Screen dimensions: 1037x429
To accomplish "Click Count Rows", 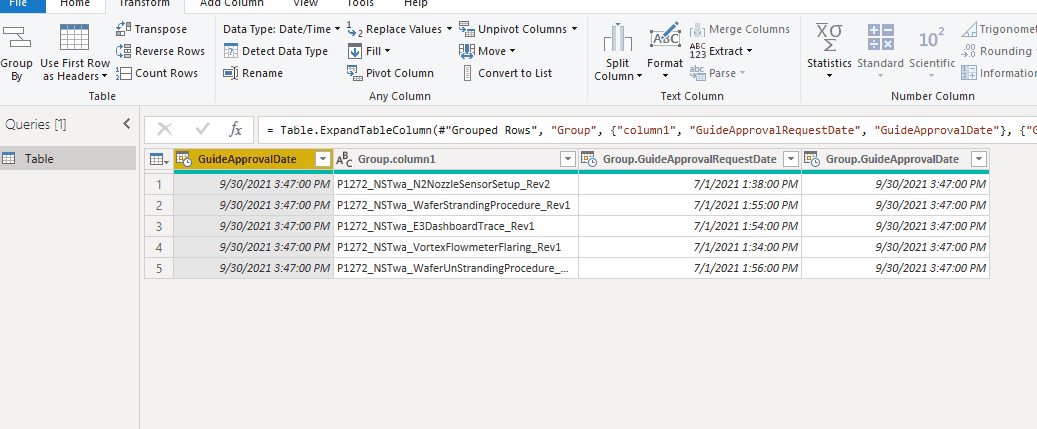I will (157, 73).
